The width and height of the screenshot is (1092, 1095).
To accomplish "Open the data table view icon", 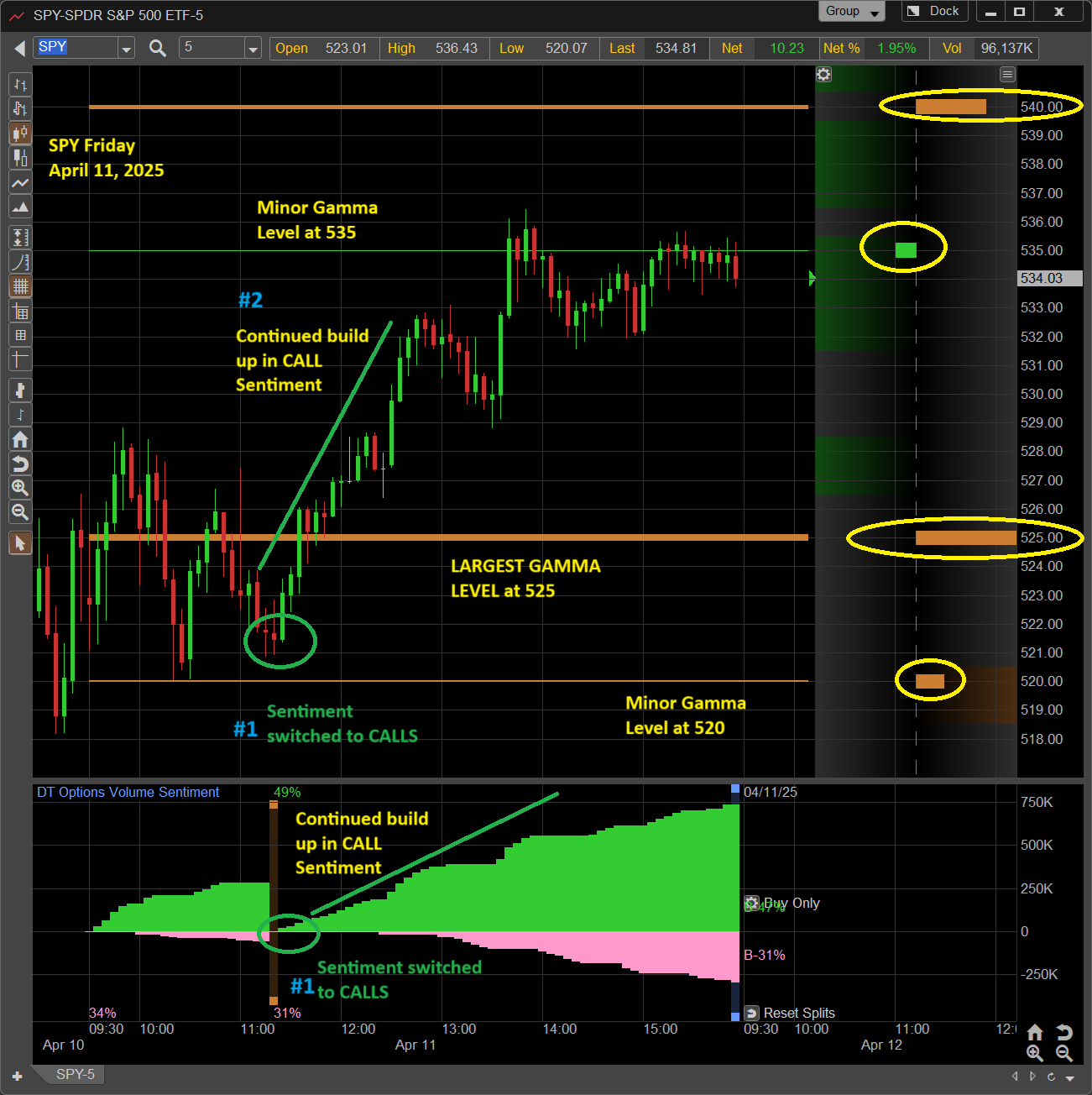I will (x=20, y=312).
